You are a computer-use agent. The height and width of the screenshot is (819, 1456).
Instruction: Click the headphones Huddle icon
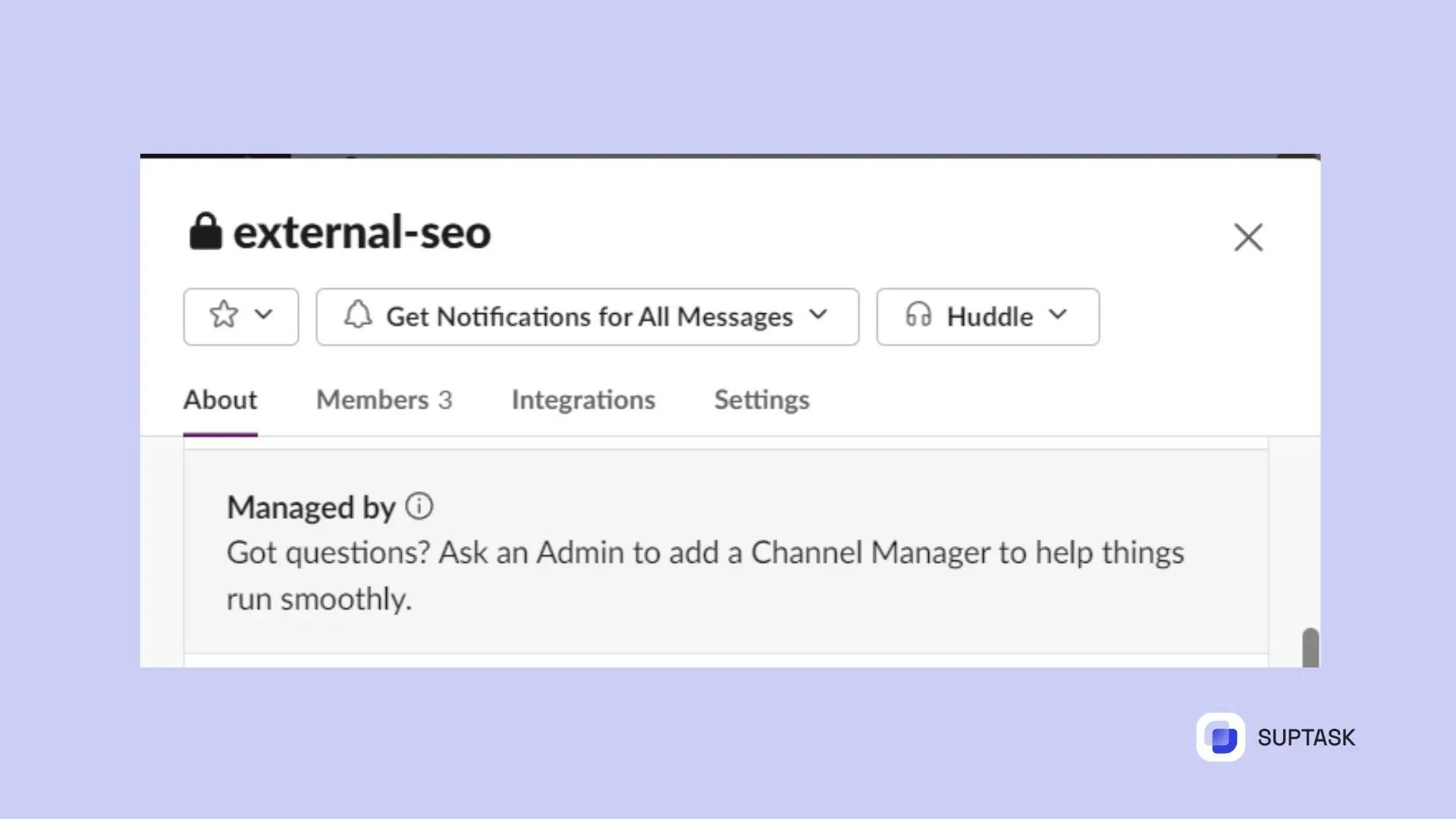coord(920,316)
